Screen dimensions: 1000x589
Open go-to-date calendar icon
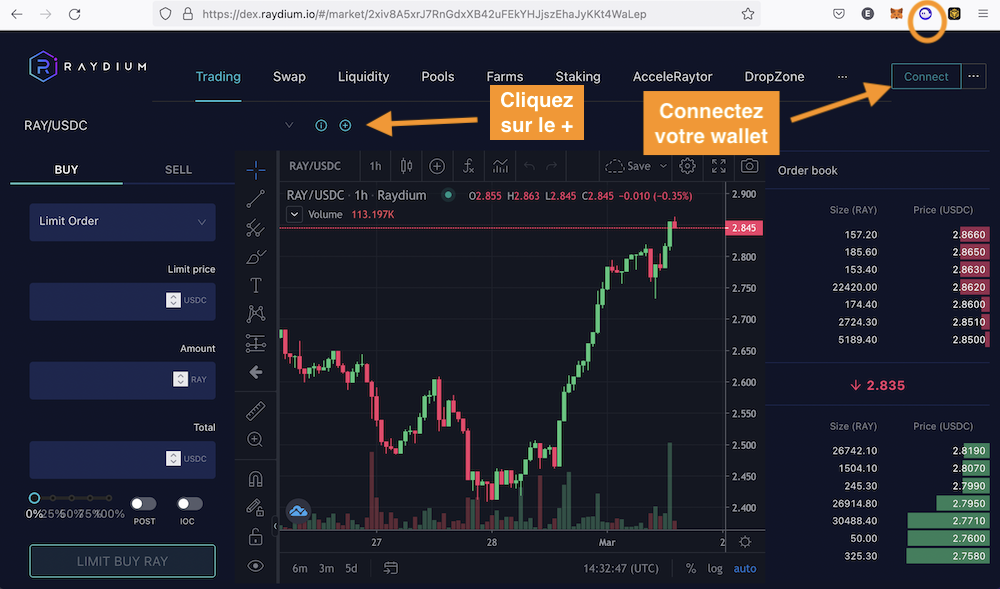tap(391, 568)
